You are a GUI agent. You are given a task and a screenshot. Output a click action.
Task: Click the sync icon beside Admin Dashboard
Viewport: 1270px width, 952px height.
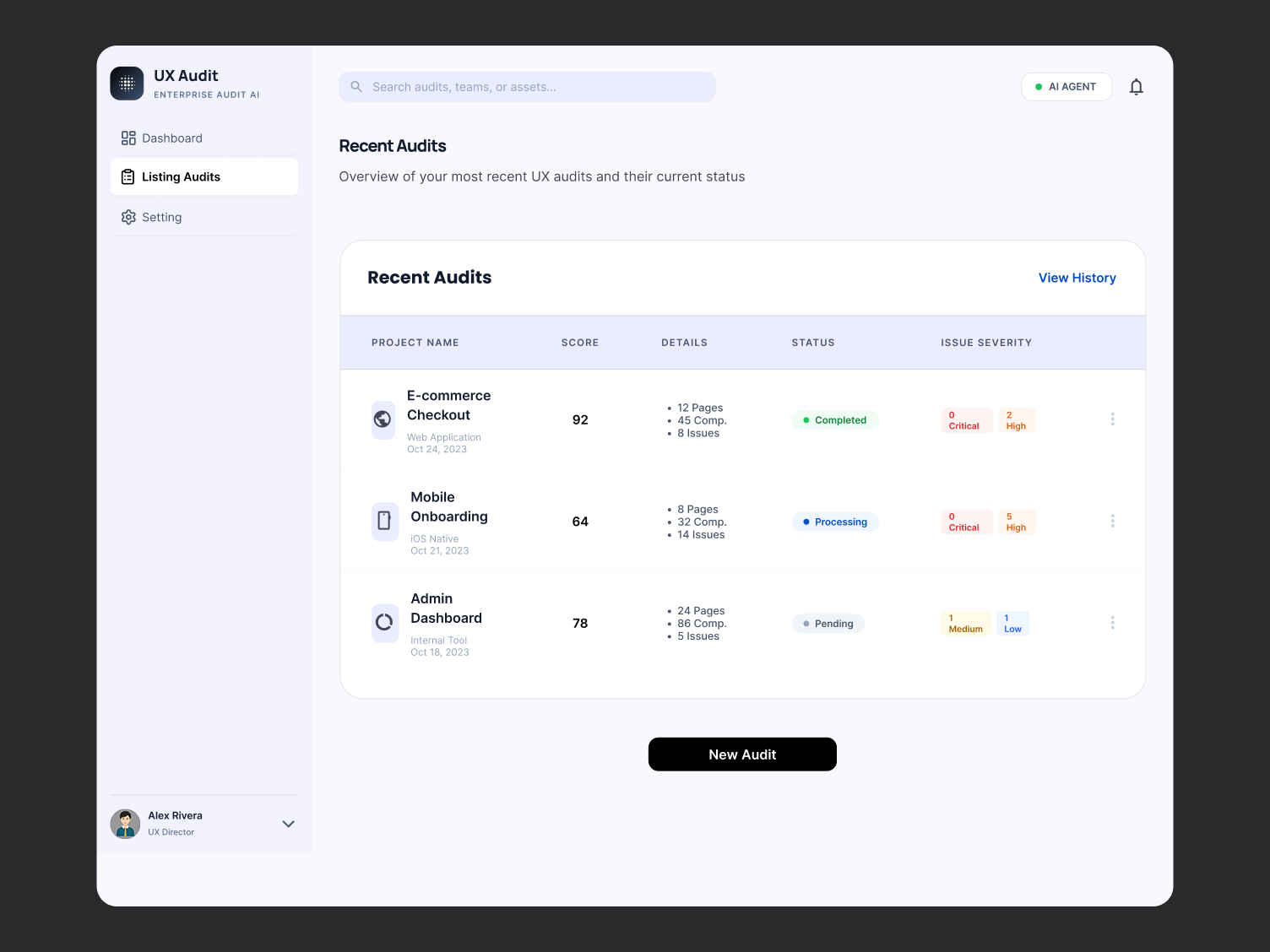384,623
